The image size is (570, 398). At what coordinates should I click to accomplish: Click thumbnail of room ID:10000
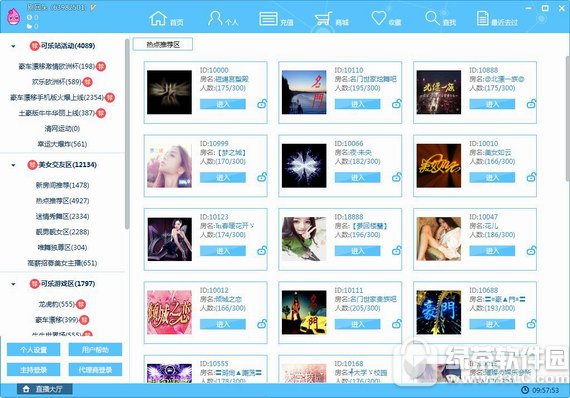pyautogui.click(x=169, y=92)
